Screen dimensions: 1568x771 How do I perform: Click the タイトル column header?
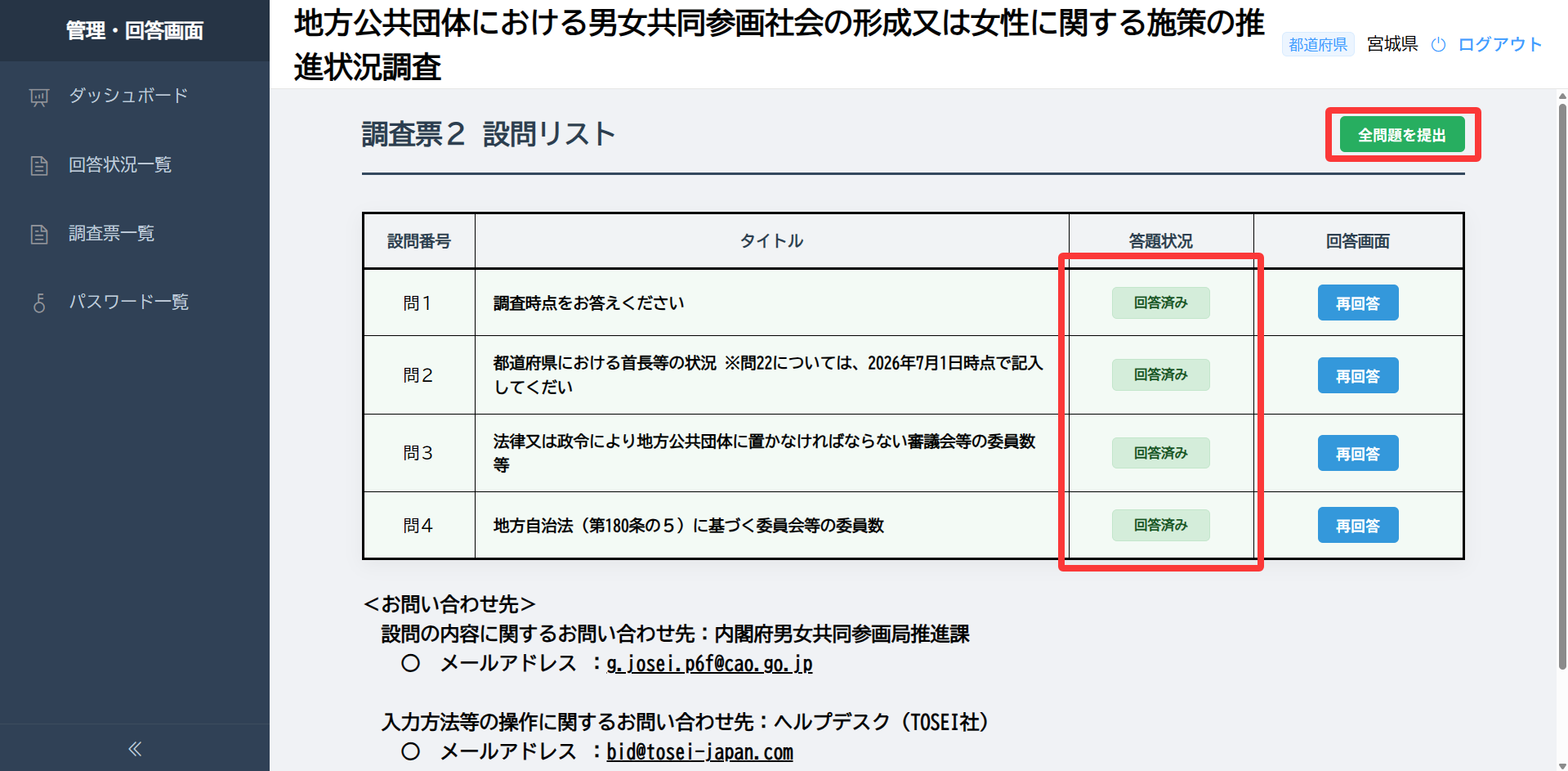point(771,241)
